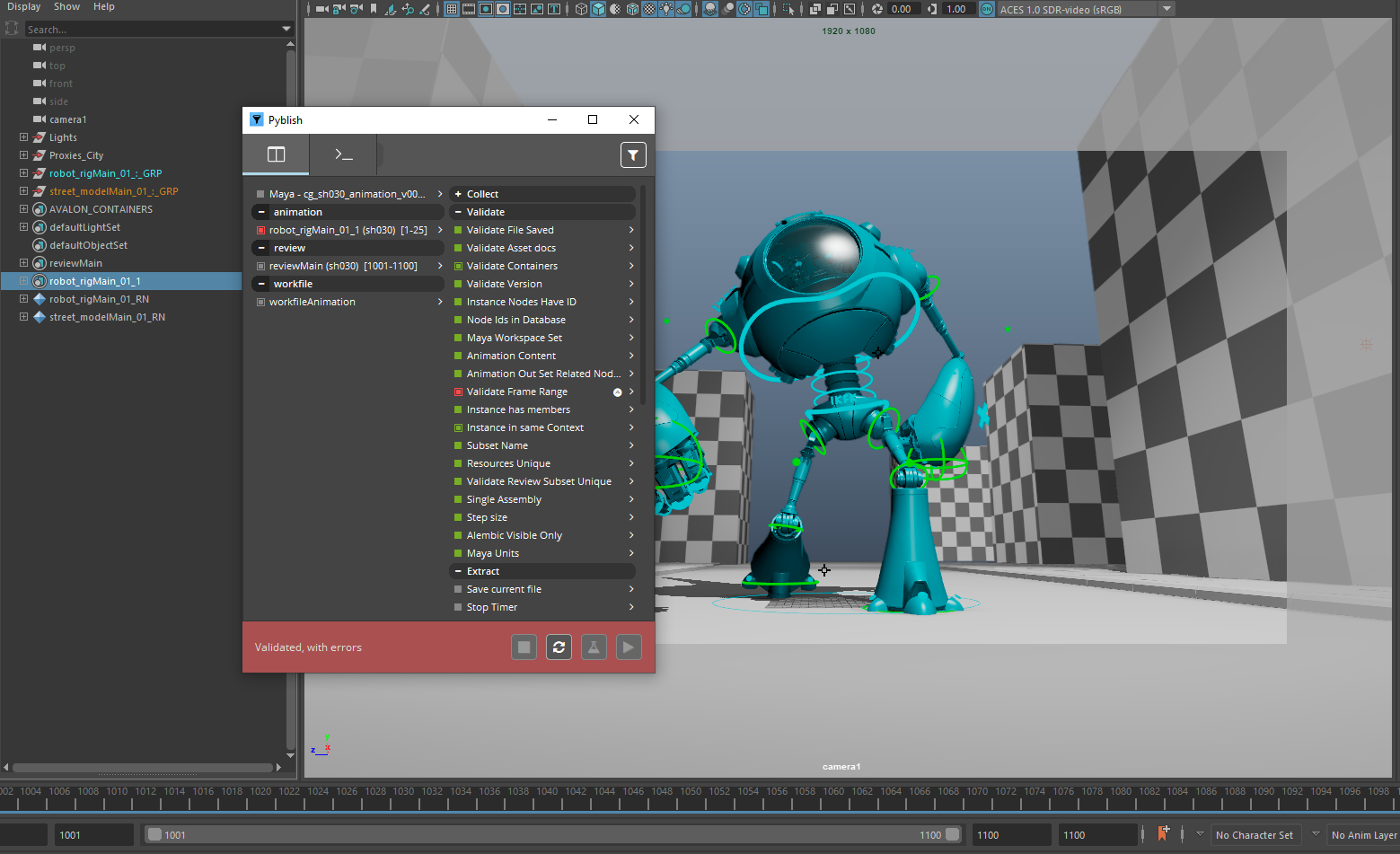Turn off the color management ON toggle

(985, 9)
